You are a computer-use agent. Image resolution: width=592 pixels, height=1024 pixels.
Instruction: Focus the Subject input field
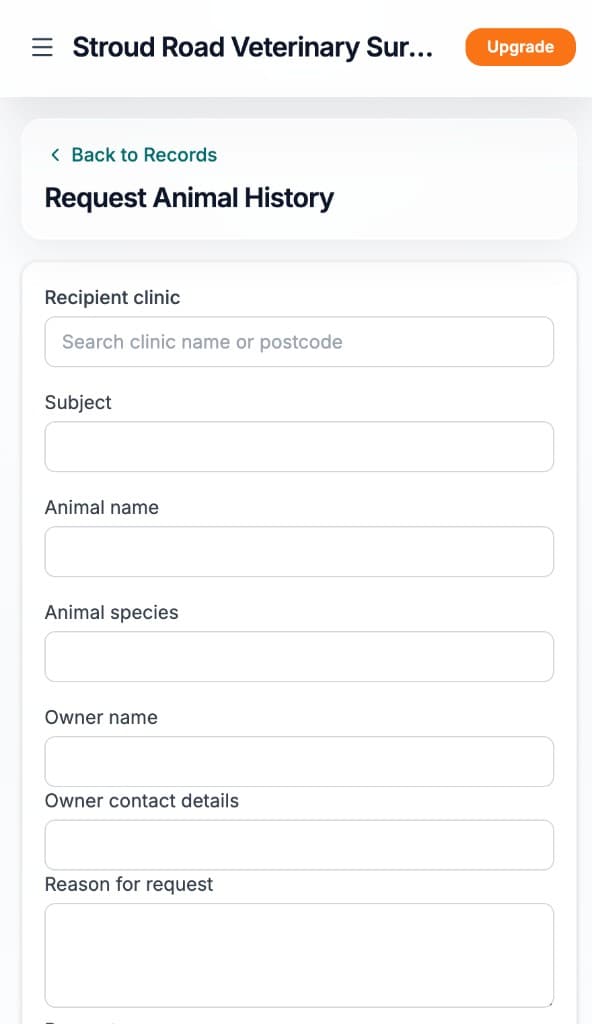(299, 447)
